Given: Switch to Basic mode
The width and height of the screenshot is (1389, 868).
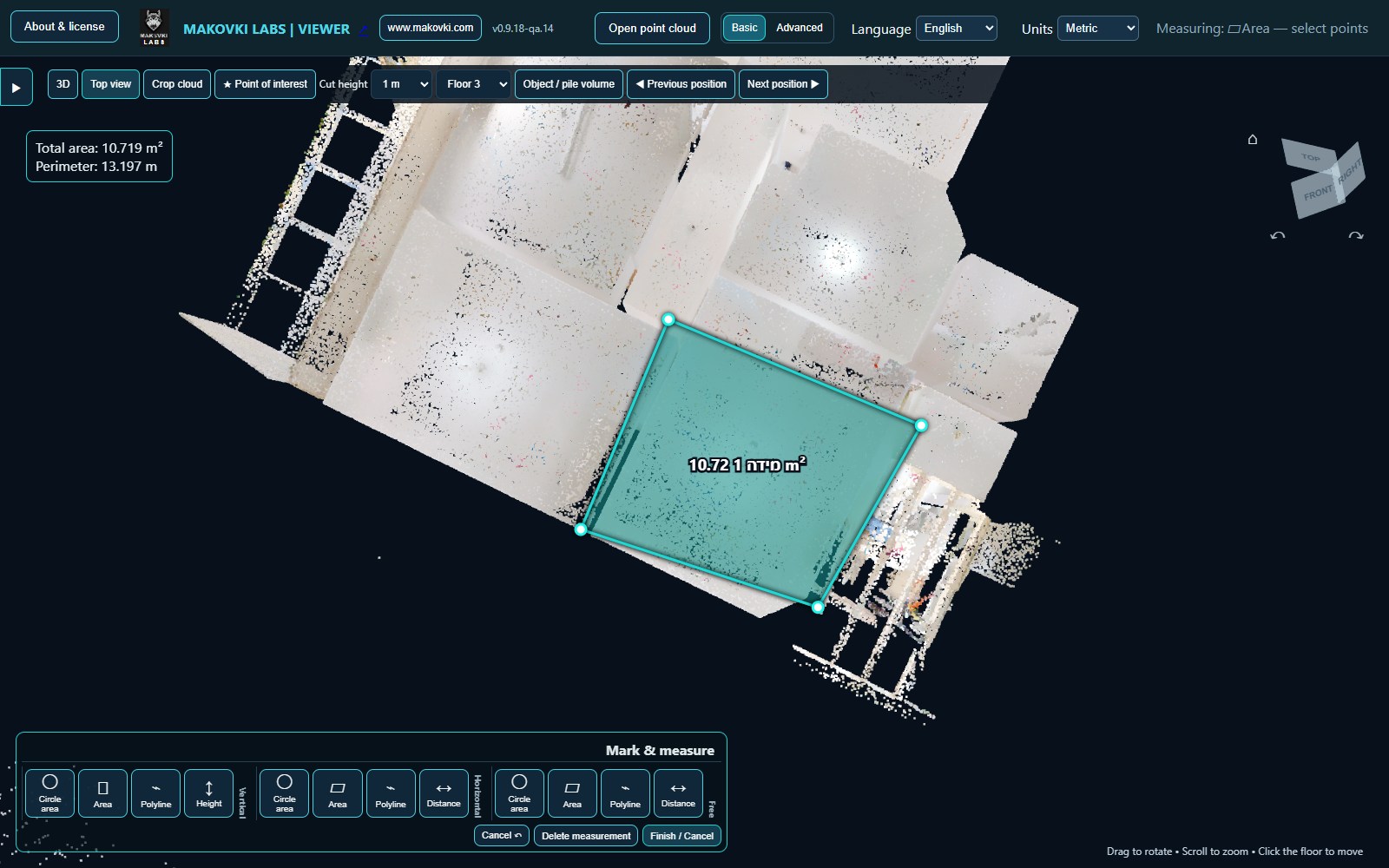Looking at the screenshot, I should coord(744,28).
